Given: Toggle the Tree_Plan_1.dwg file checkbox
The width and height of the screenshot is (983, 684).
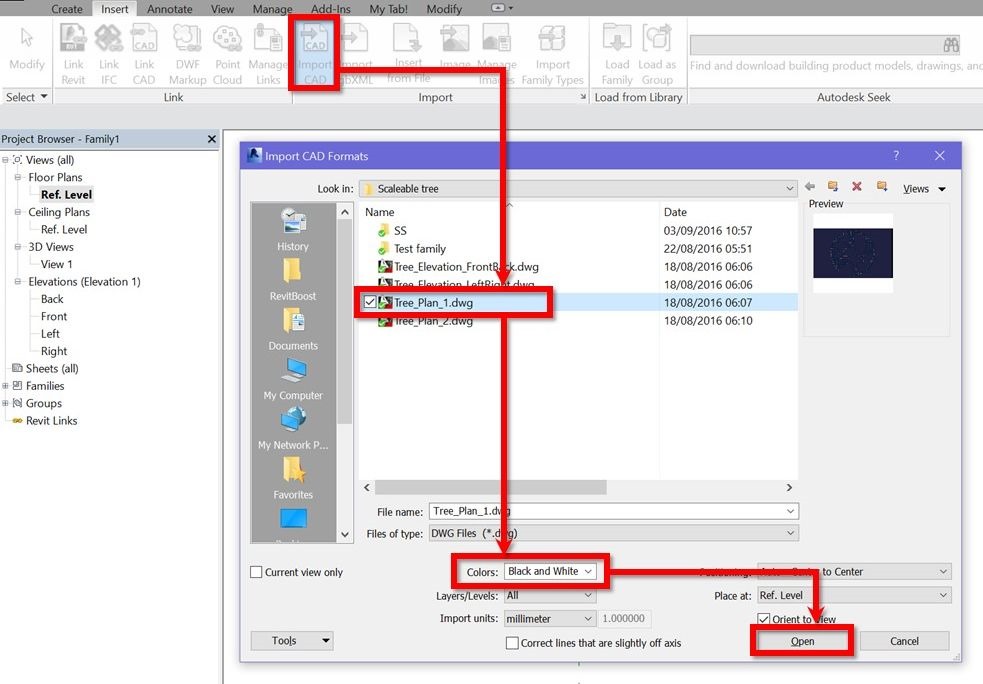Looking at the screenshot, I should pyautogui.click(x=370, y=302).
